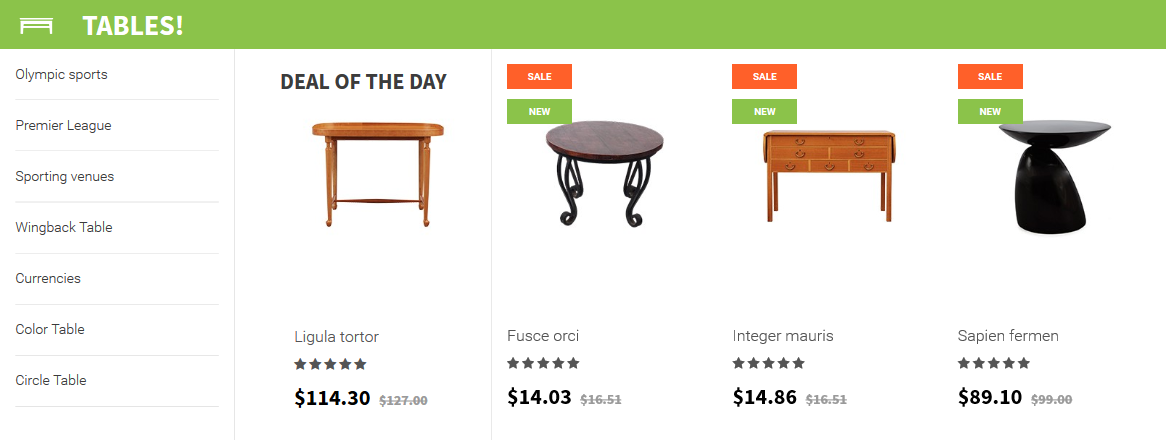Screen dimensions: 1166x440
Task: Go to Wingback Table category
Action: pos(64,227)
